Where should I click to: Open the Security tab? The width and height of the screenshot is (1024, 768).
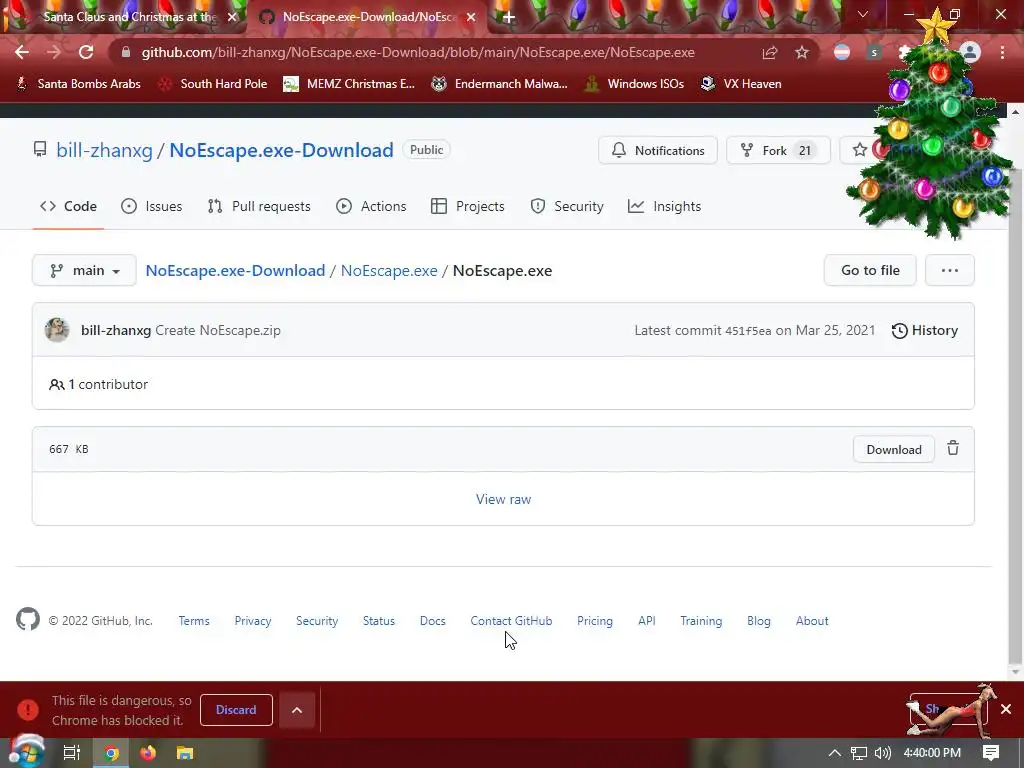coord(567,206)
